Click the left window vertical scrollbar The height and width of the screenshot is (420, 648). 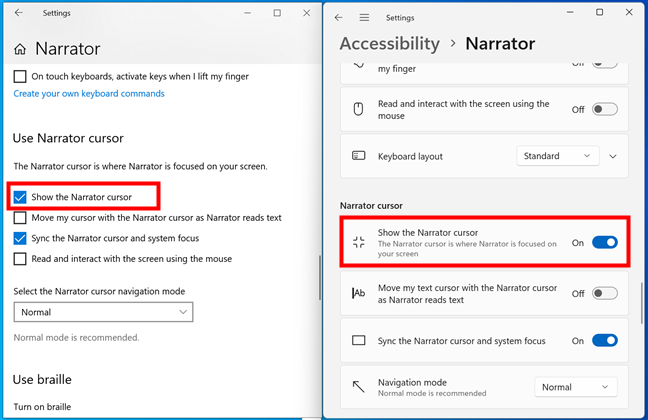[319, 278]
